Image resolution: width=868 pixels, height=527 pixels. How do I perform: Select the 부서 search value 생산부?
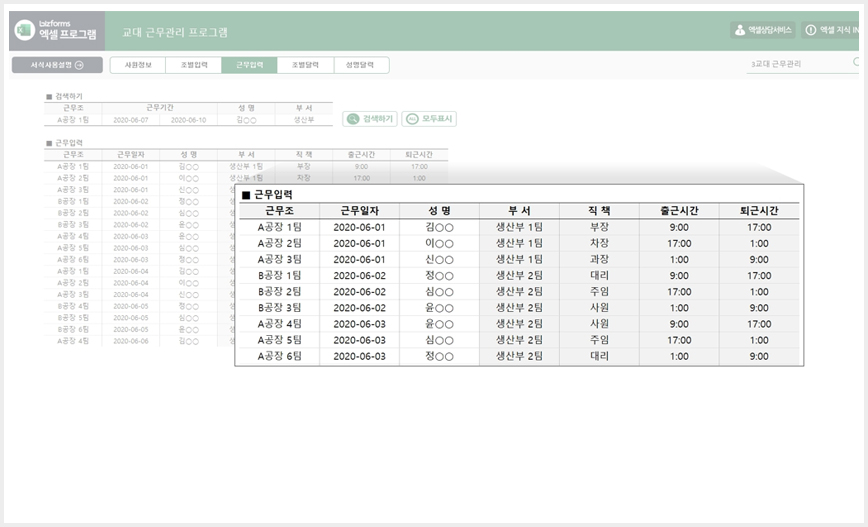coord(303,120)
